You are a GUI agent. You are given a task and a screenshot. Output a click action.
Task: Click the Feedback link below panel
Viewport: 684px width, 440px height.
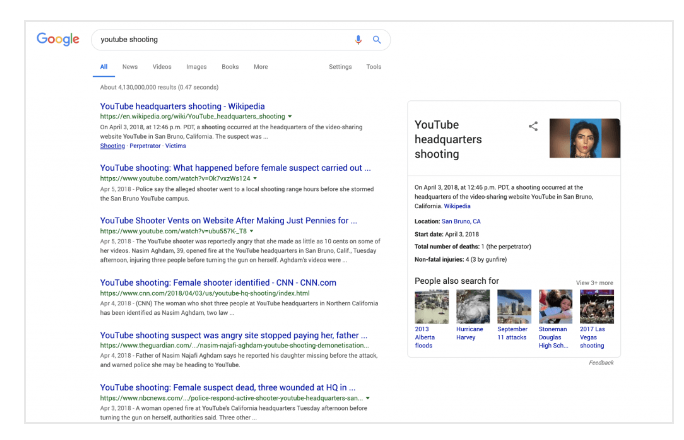tap(601, 363)
